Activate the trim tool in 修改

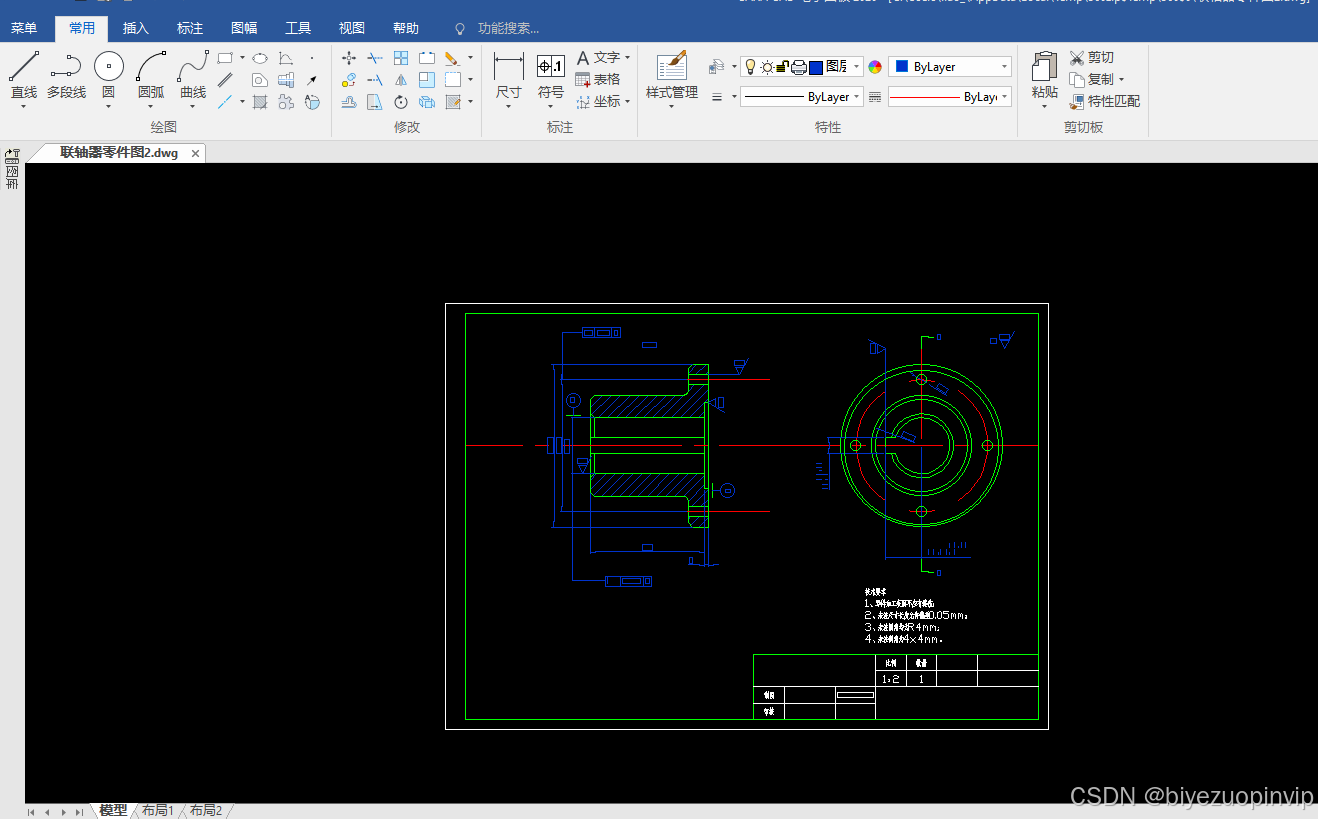pyautogui.click(x=375, y=58)
